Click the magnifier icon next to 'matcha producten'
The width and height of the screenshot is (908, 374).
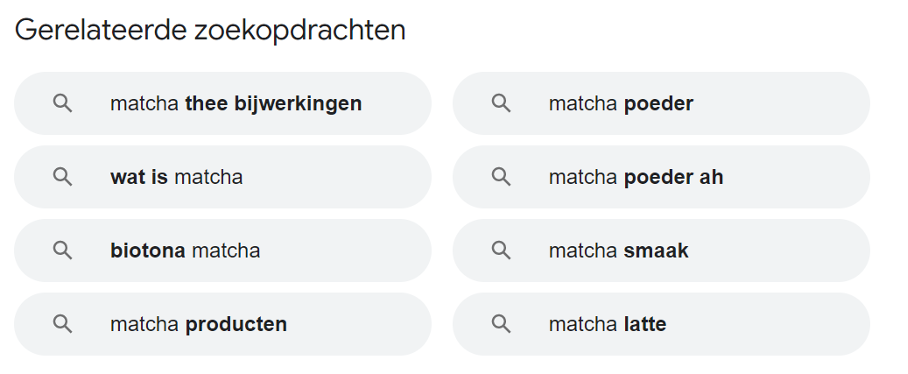[x=63, y=324]
